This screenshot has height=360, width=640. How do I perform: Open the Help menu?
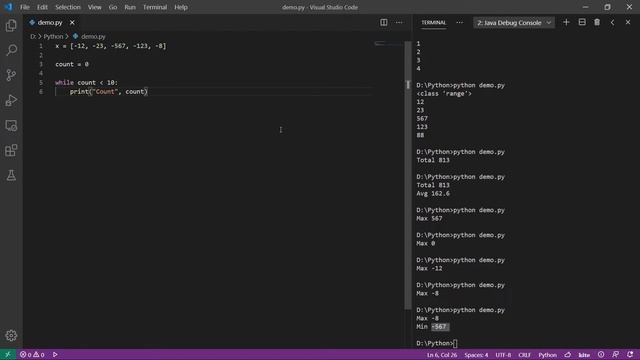(181, 7)
